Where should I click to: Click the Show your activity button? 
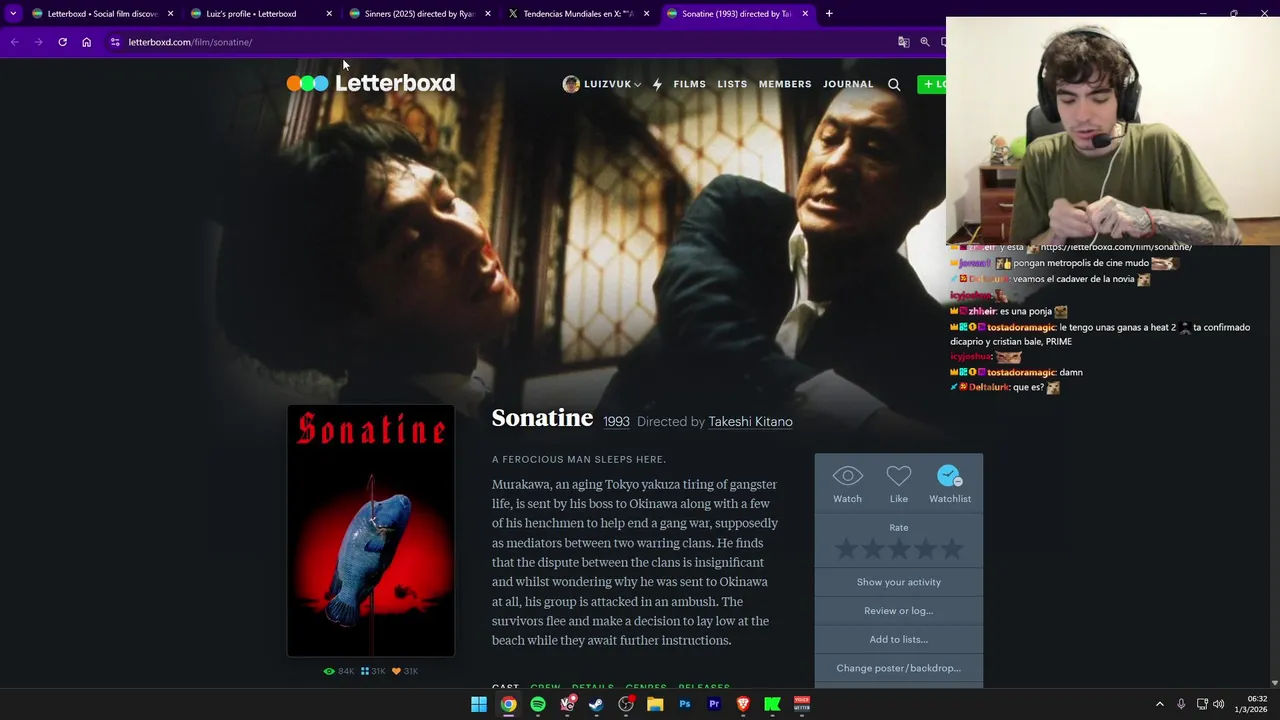(x=899, y=582)
